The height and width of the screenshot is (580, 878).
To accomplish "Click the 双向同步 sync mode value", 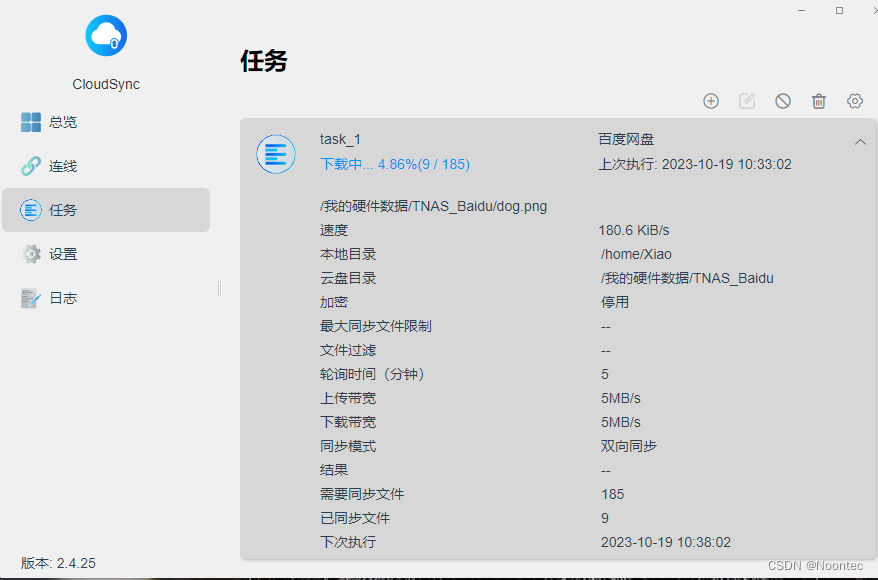I will (x=629, y=446).
